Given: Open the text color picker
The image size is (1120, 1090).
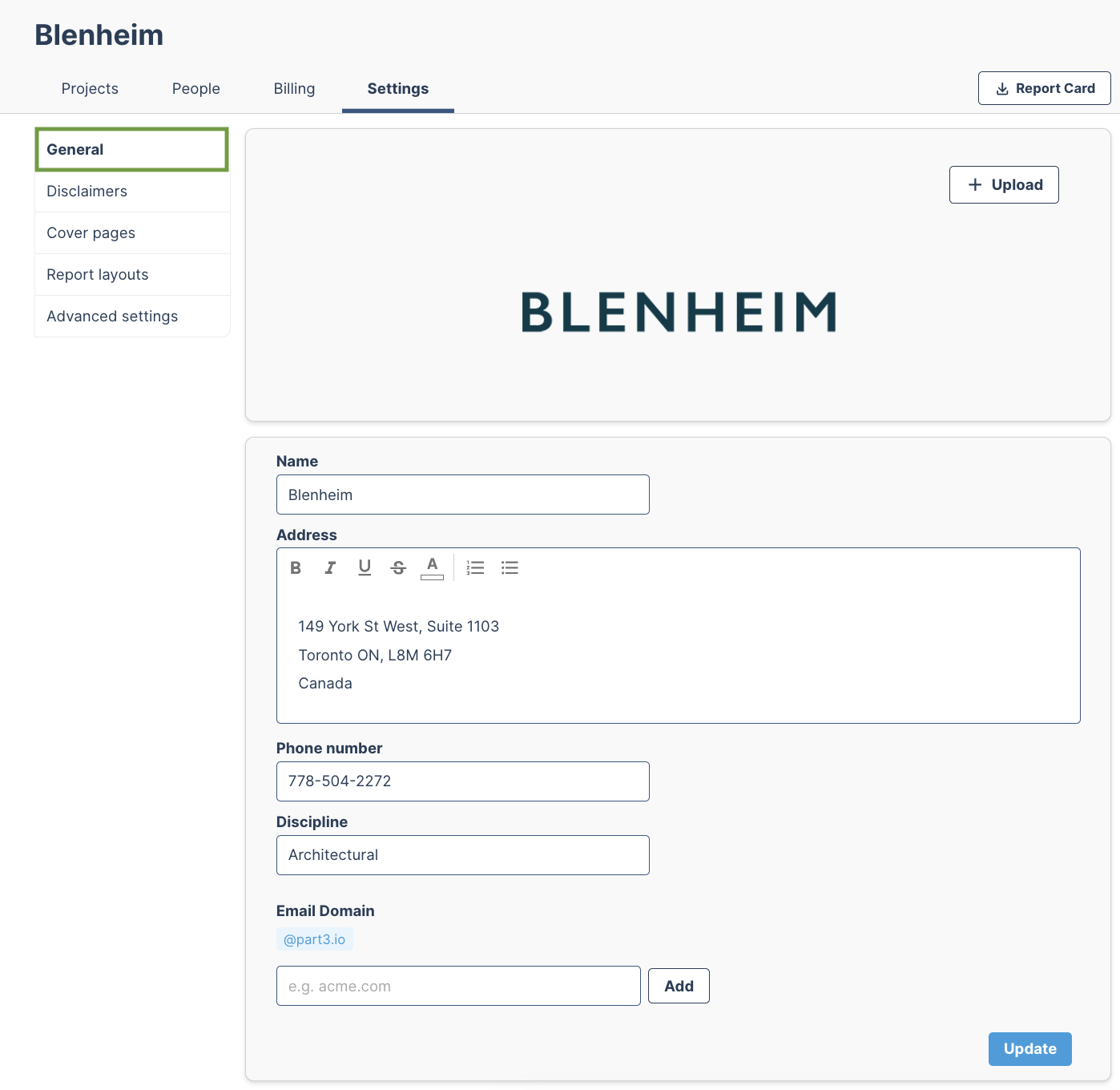Looking at the screenshot, I should 432,567.
